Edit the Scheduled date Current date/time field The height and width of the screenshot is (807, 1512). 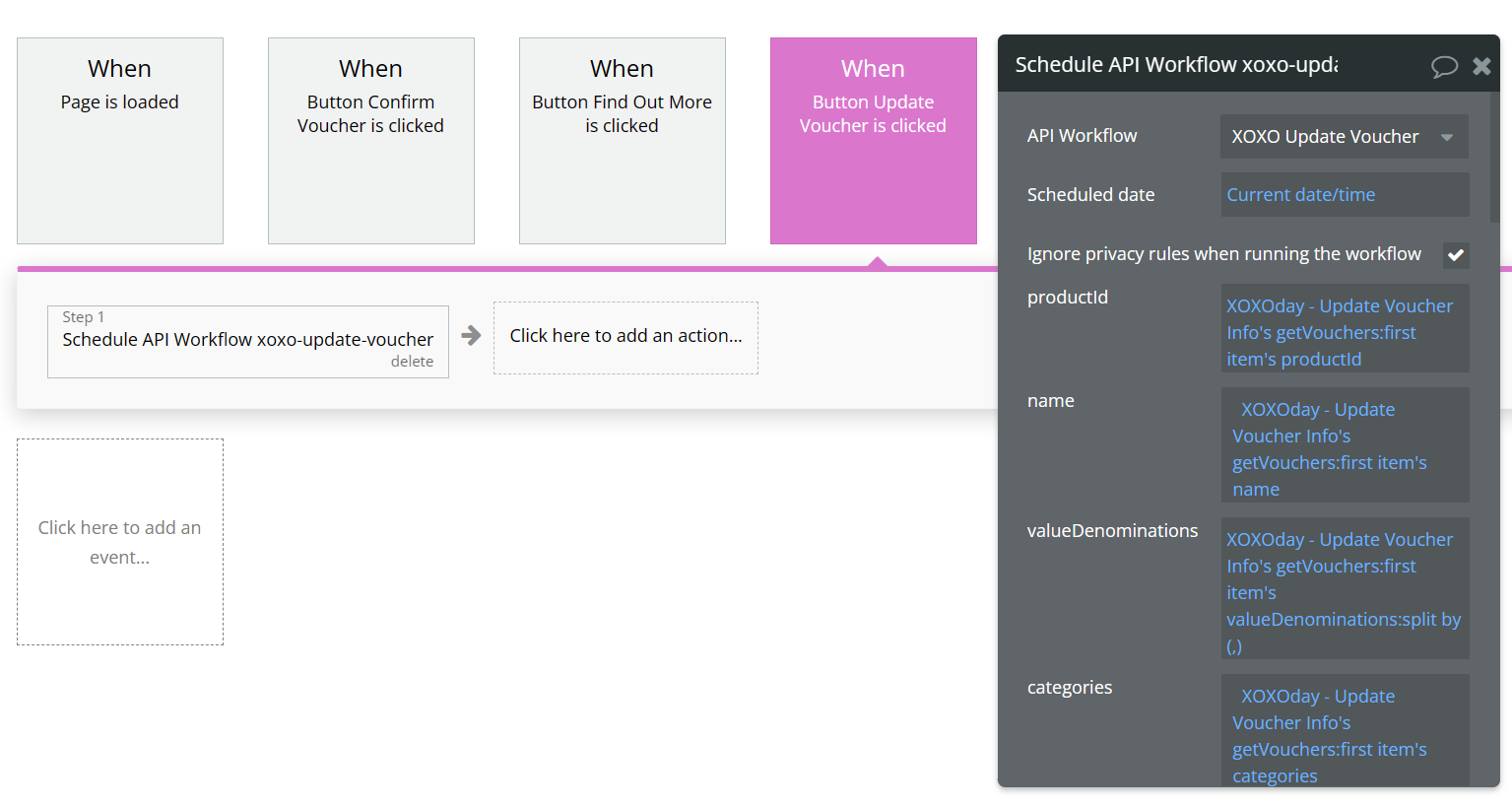point(1345,195)
